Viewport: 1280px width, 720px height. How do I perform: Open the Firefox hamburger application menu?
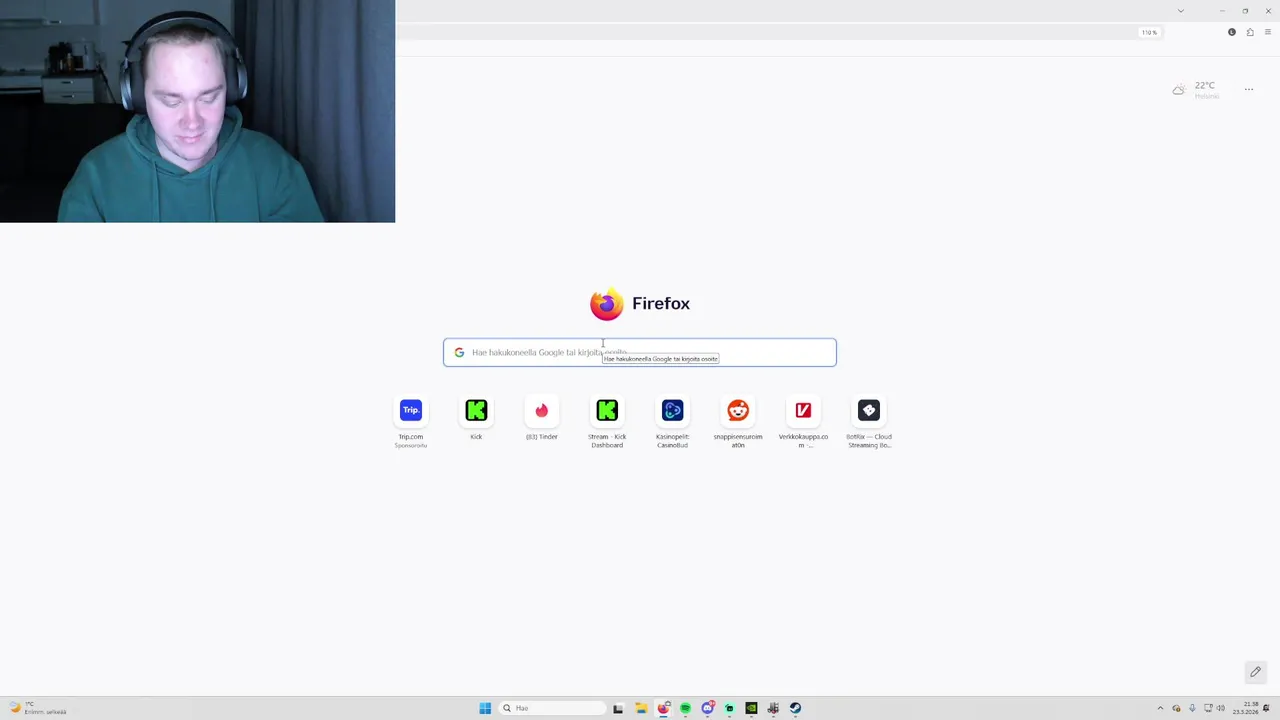1267,32
